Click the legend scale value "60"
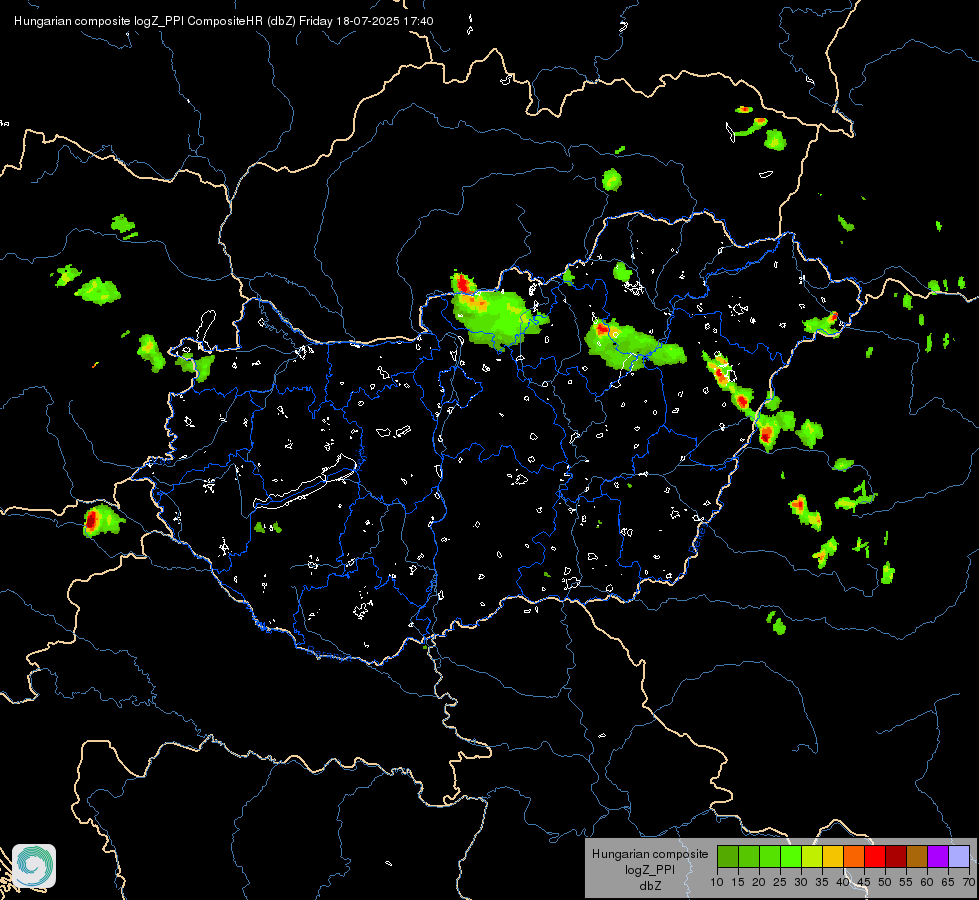 (927, 882)
